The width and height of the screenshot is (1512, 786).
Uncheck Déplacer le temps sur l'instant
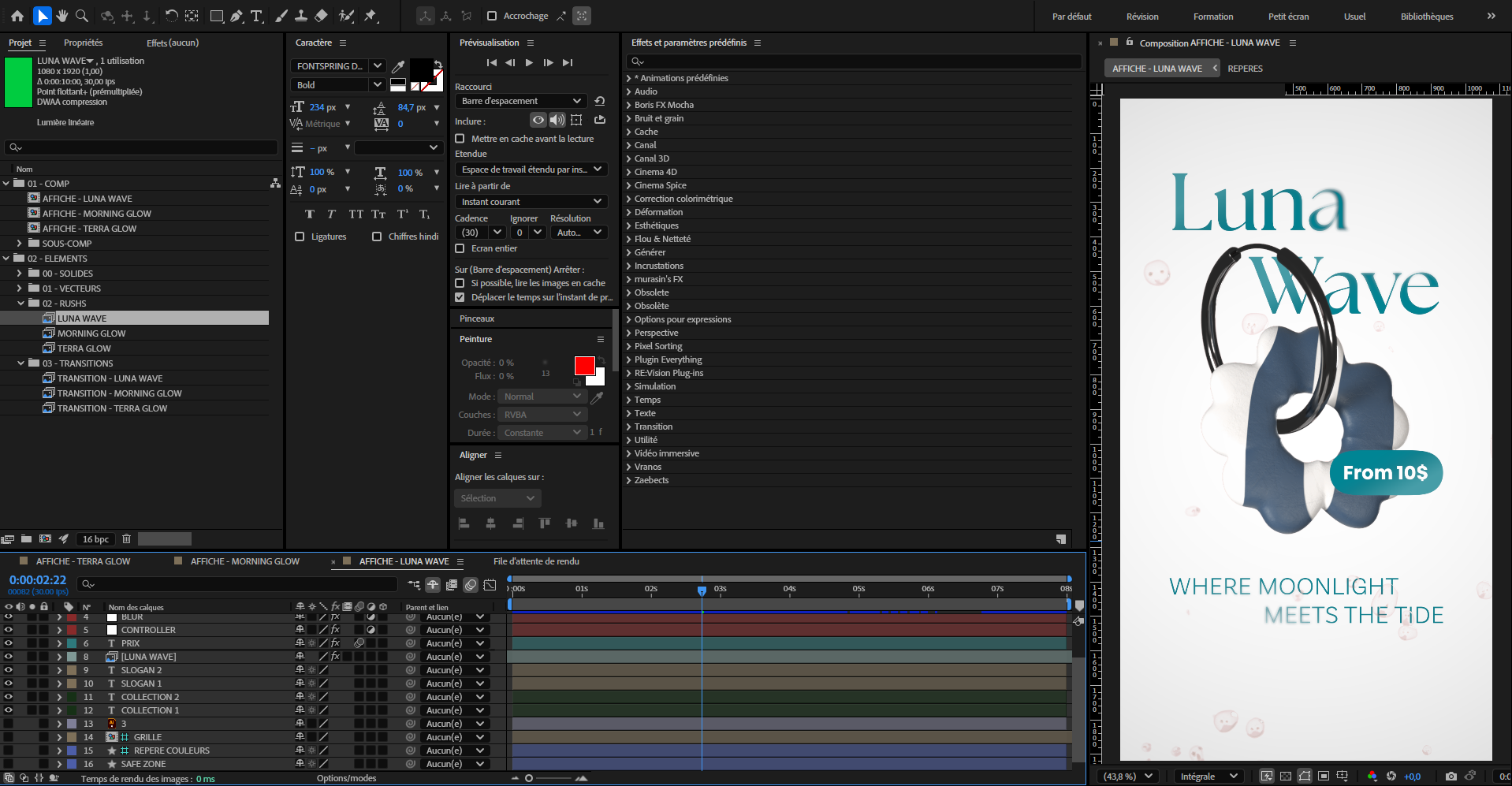click(x=460, y=297)
